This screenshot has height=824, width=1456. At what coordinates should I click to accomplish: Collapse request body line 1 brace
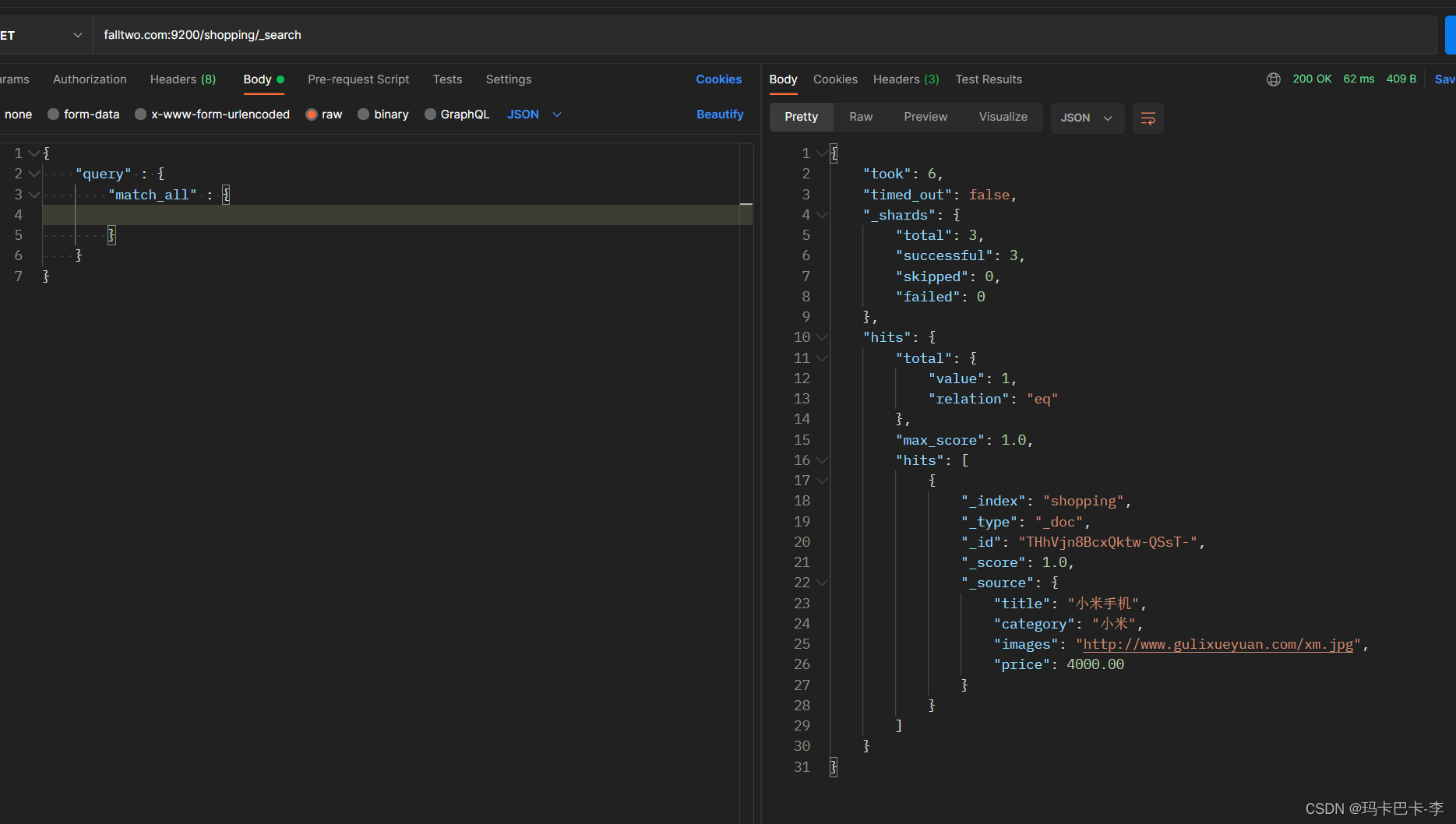(x=34, y=153)
